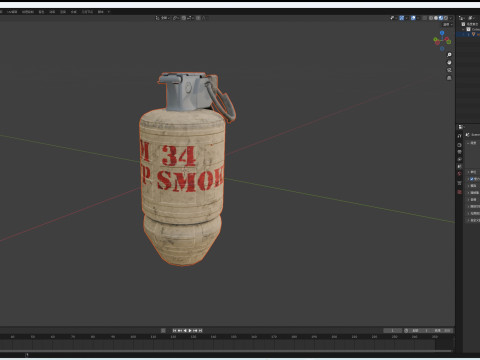Open the viewport shading options dropdown
This screenshot has width=480, height=360.
[451, 18]
